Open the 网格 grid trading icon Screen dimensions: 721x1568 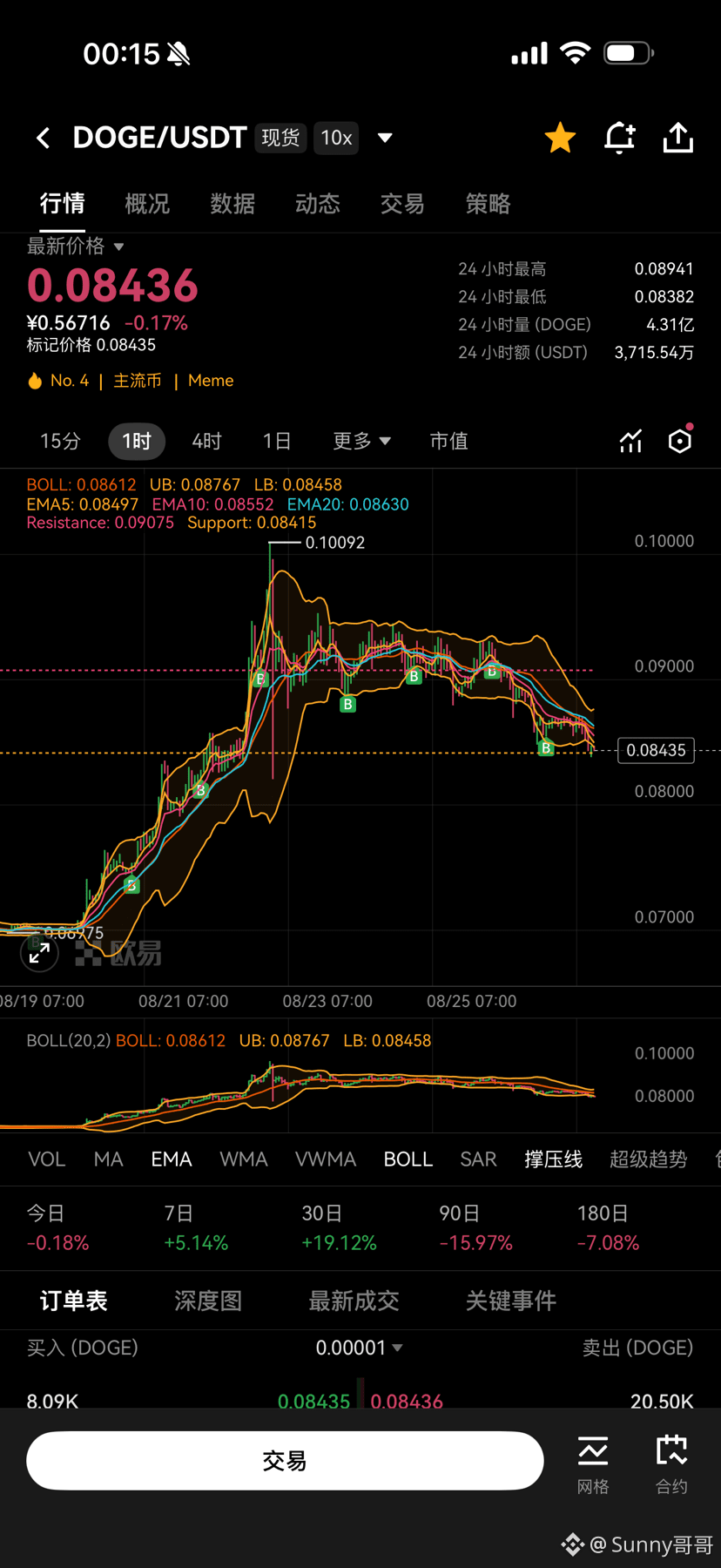pos(593,1464)
